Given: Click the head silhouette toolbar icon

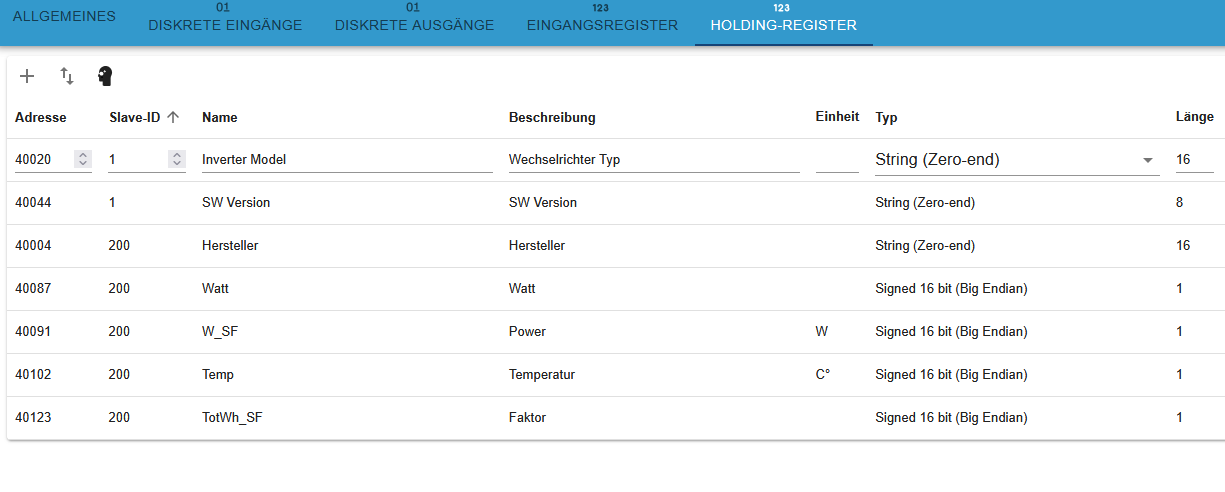Looking at the screenshot, I should [105, 76].
